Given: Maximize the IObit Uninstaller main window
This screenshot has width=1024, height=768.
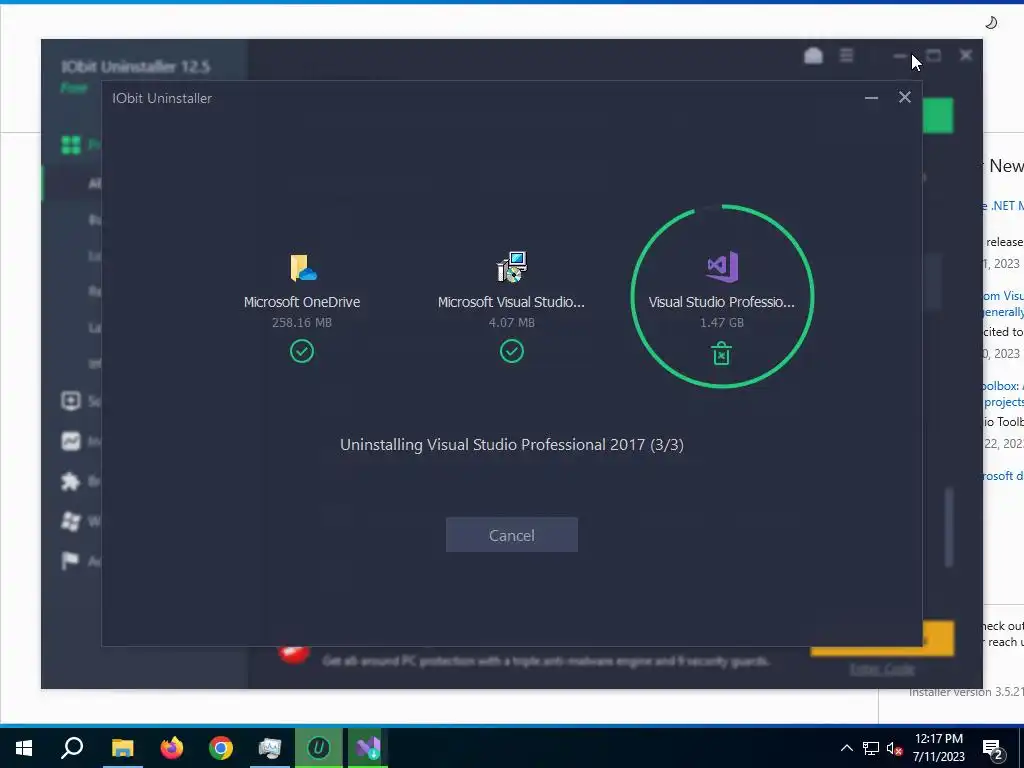Looking at the screenshot, I should (934, 56).
